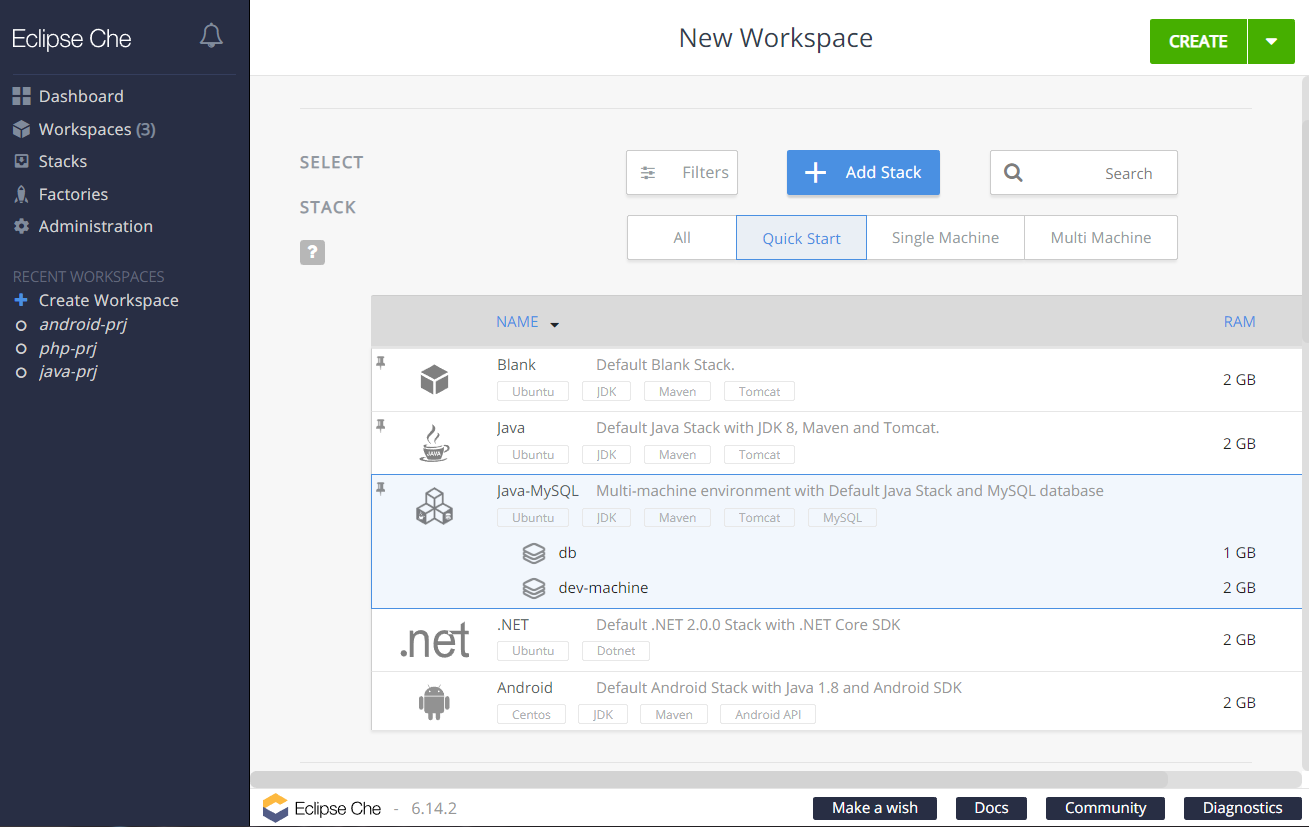1309x827 pixels.
Task: Open the Diagnostics footer button
Action: [1242, 808]
